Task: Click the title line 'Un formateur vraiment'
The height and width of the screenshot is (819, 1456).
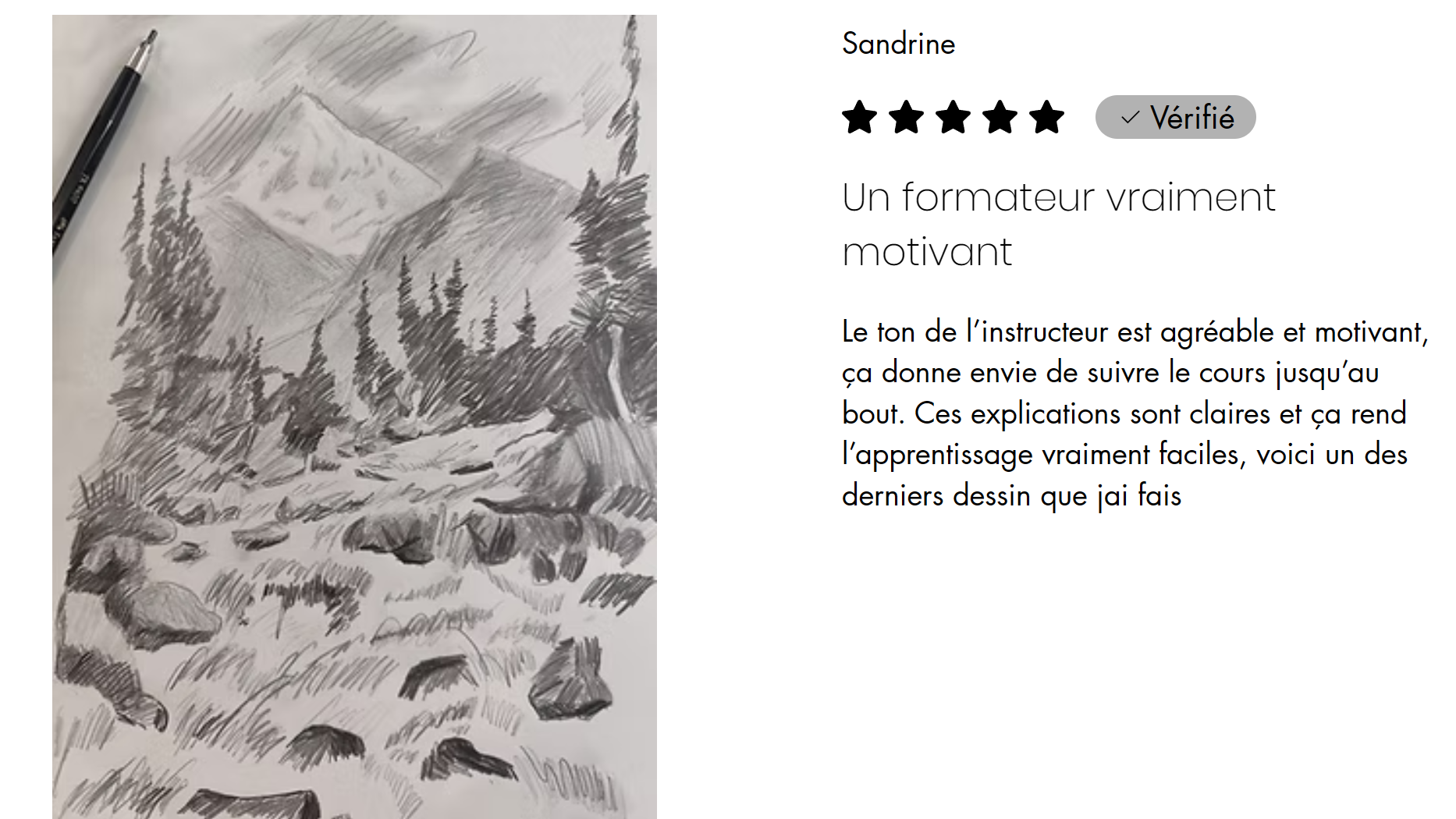Action: click(x=1059, y=197)
